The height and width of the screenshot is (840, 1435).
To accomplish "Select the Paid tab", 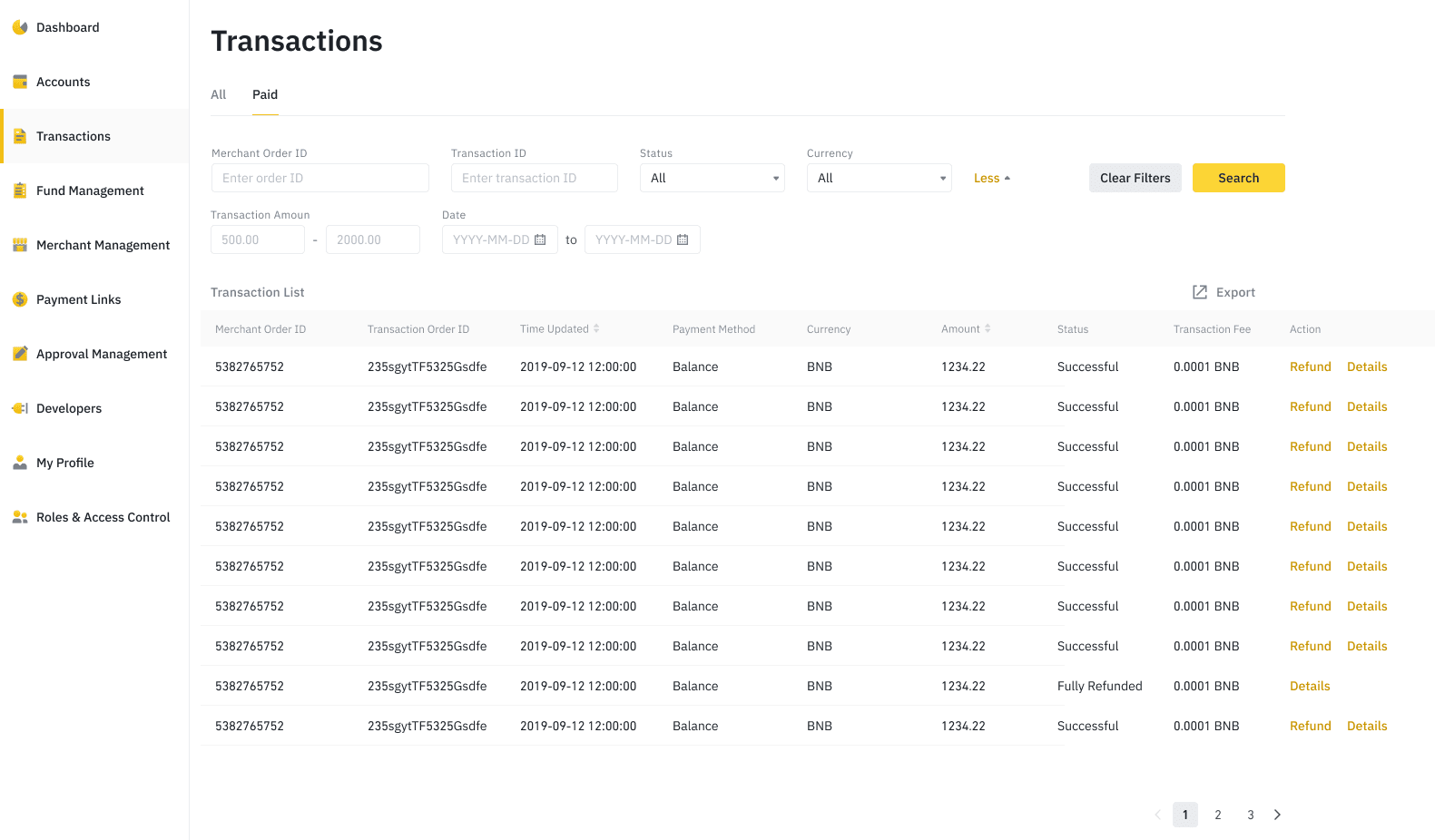I will (265, 94).
